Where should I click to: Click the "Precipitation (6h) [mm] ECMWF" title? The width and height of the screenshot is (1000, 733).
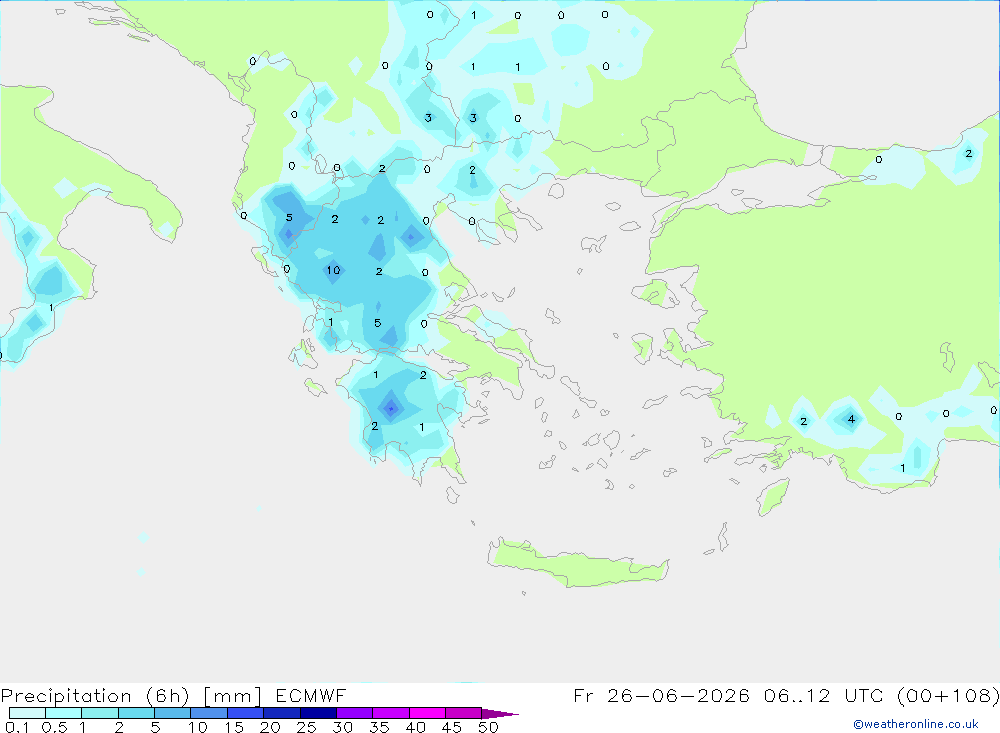point(173,695)
